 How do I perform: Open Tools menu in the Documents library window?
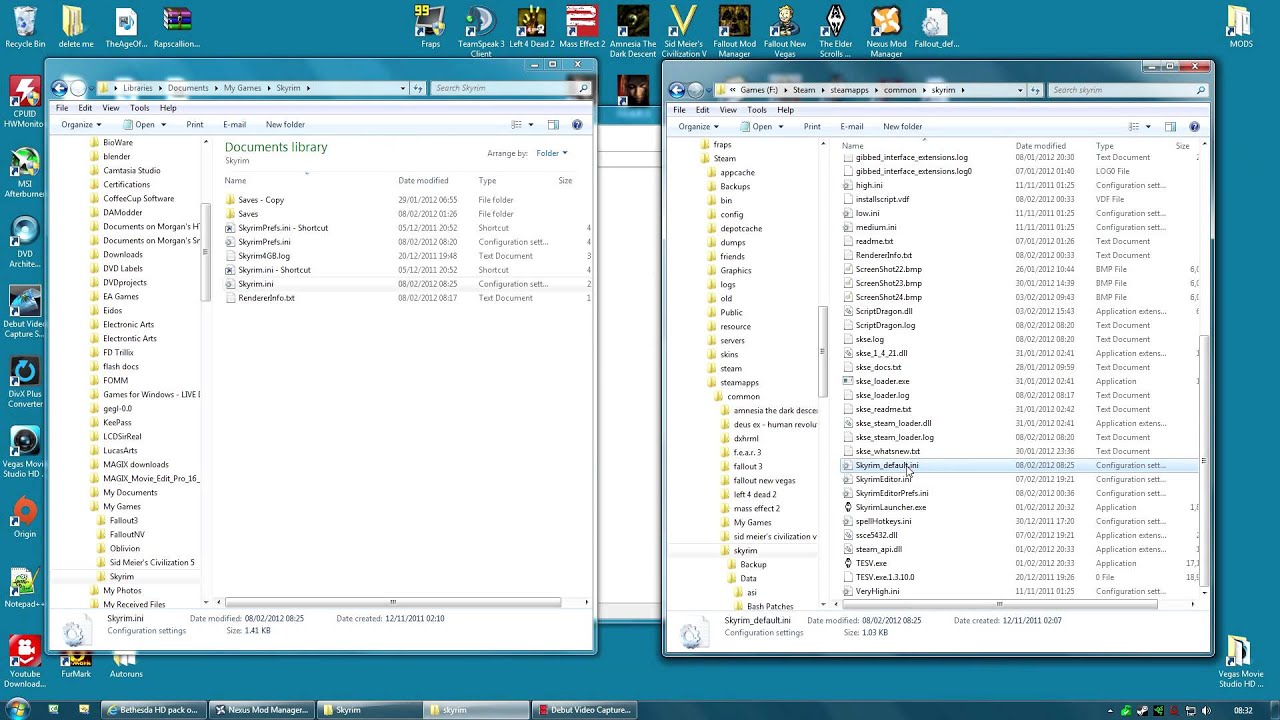(139, 108)
